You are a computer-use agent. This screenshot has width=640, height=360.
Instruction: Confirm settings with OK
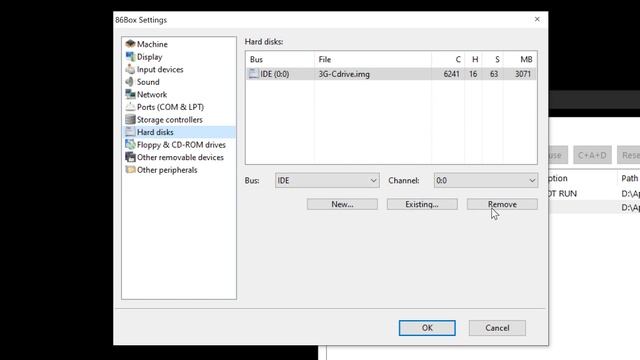(x=427, y=328)
